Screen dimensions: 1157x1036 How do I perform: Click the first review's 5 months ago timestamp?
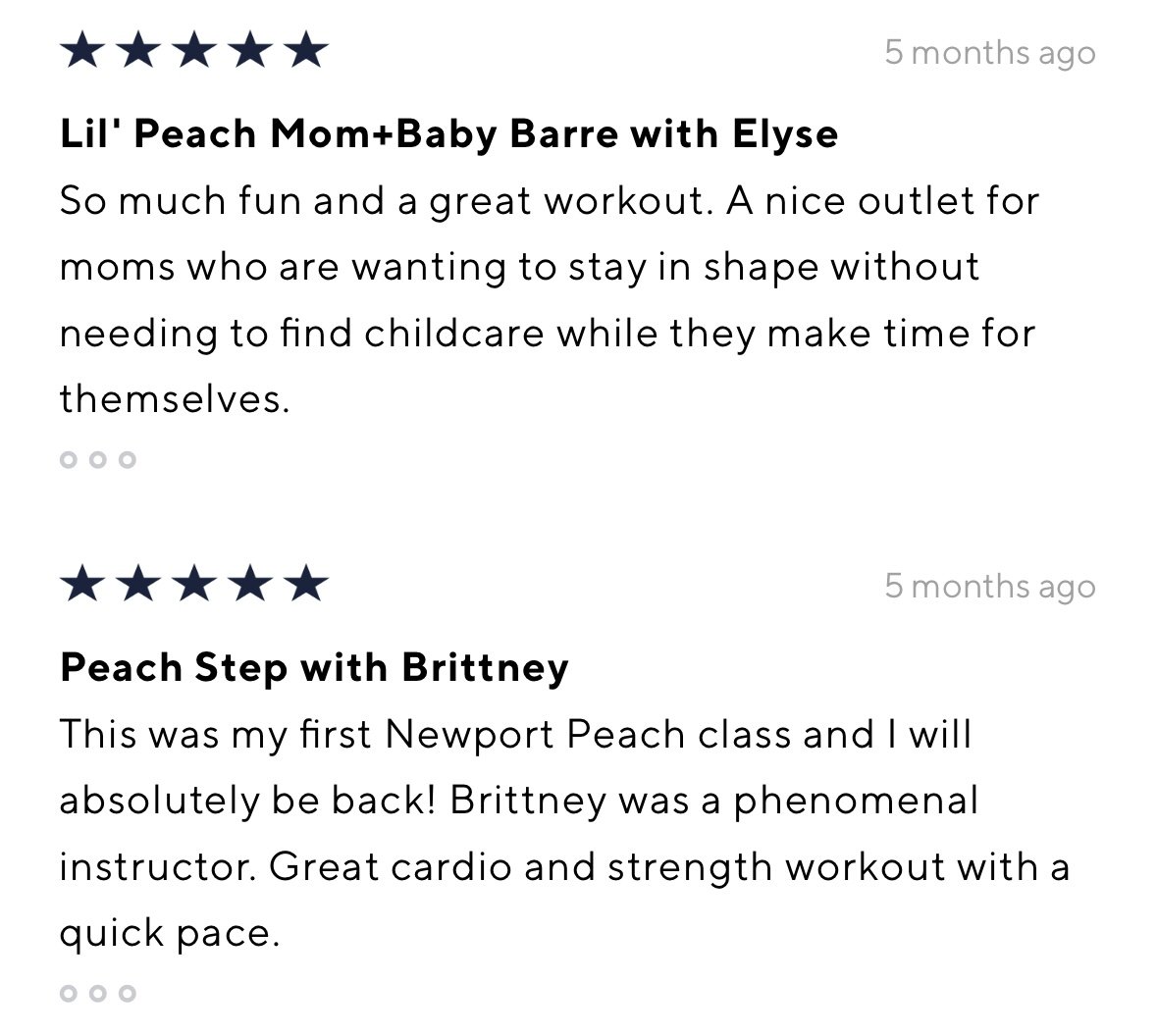pos(990,53)
